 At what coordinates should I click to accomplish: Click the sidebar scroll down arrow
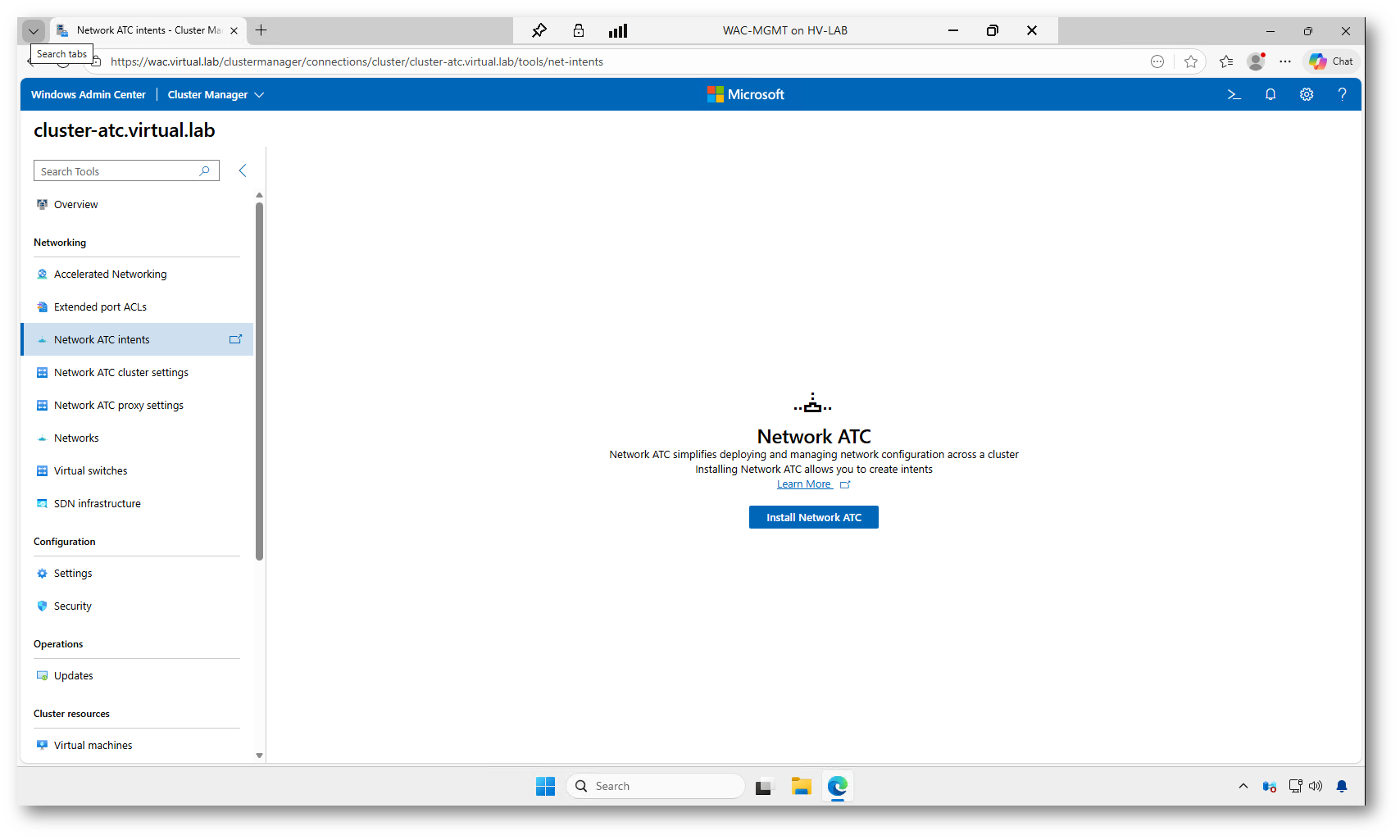259,756
